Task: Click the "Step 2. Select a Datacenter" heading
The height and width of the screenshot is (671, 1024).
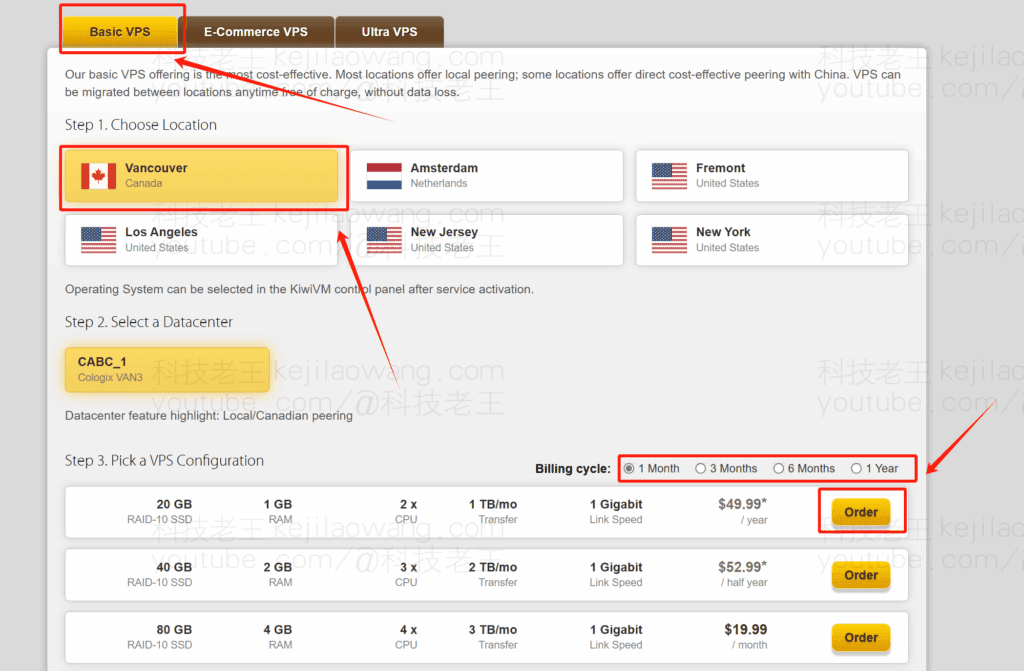Action: (148, 322)
